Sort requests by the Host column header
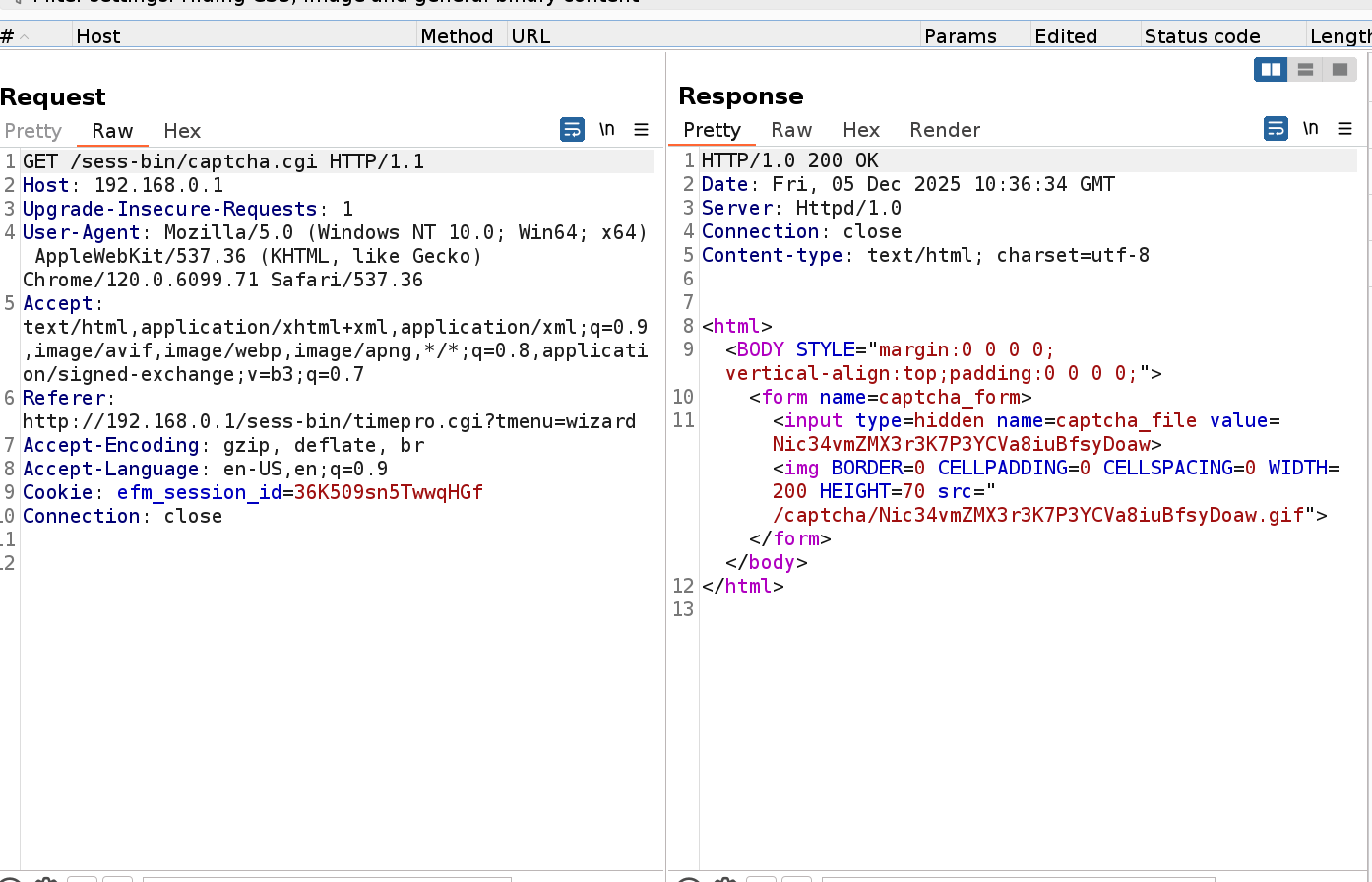Viewport: 1372px width, 882px height. point(98,36)
